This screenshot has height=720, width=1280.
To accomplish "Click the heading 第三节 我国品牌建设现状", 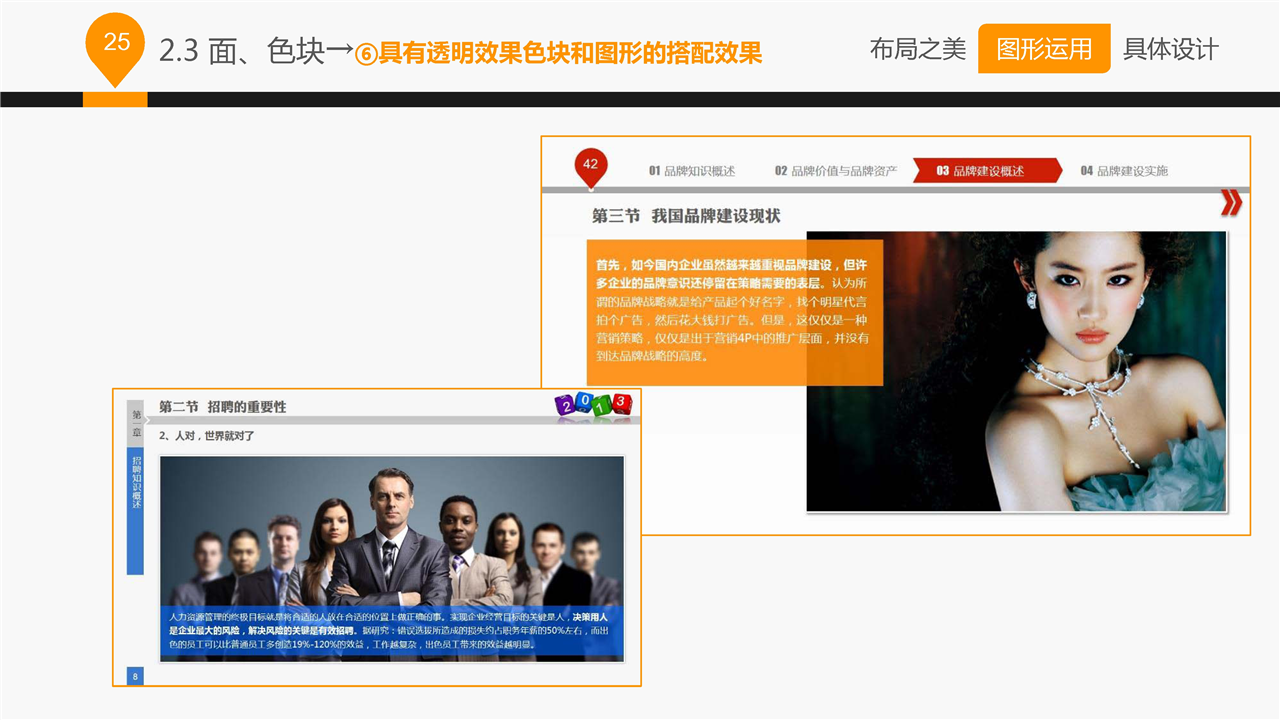I will (686, 216).
